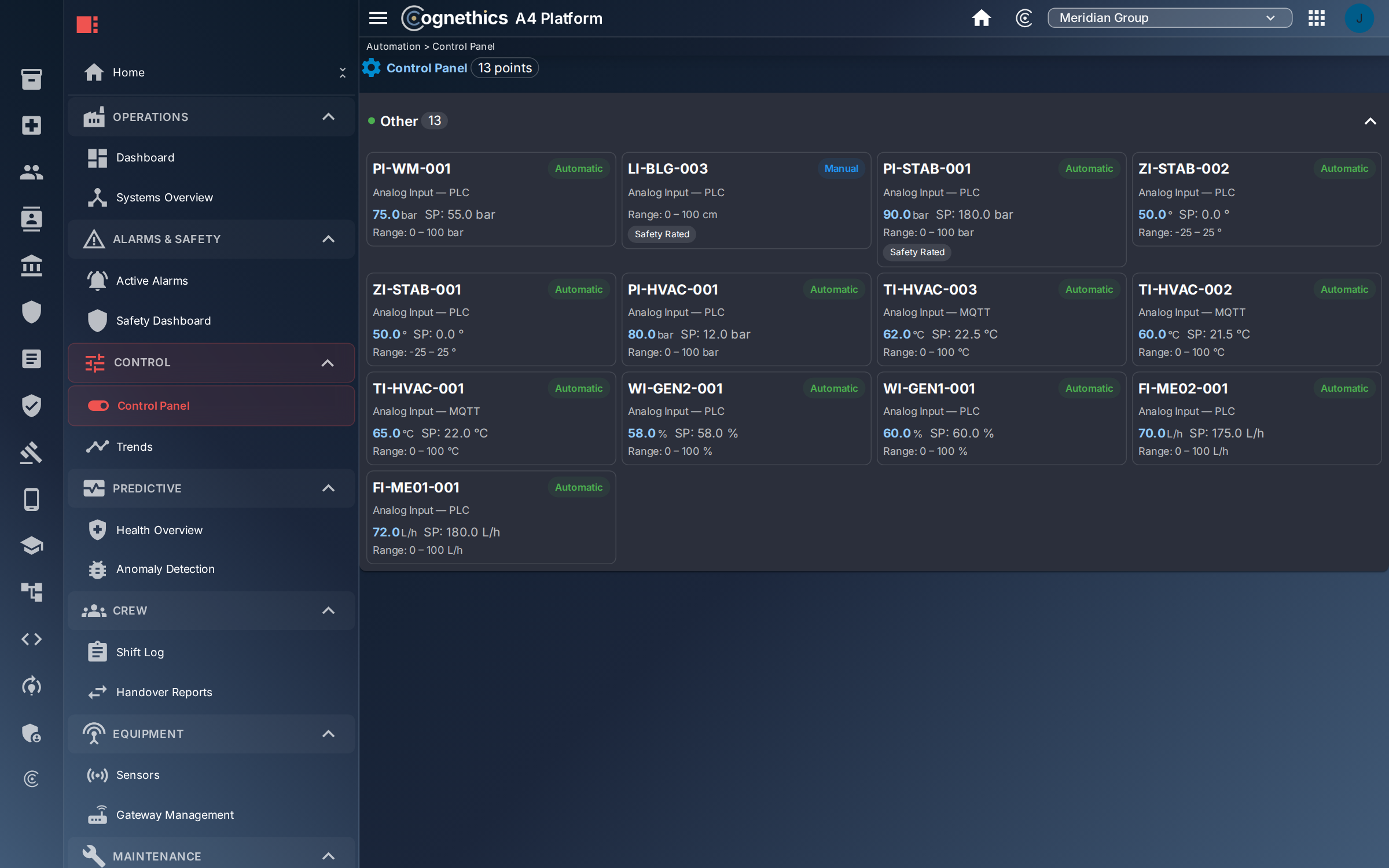Open the Meridian Group dropdown
The height and width of the screenshot is (868, 1389).
tap(1169, 18)
